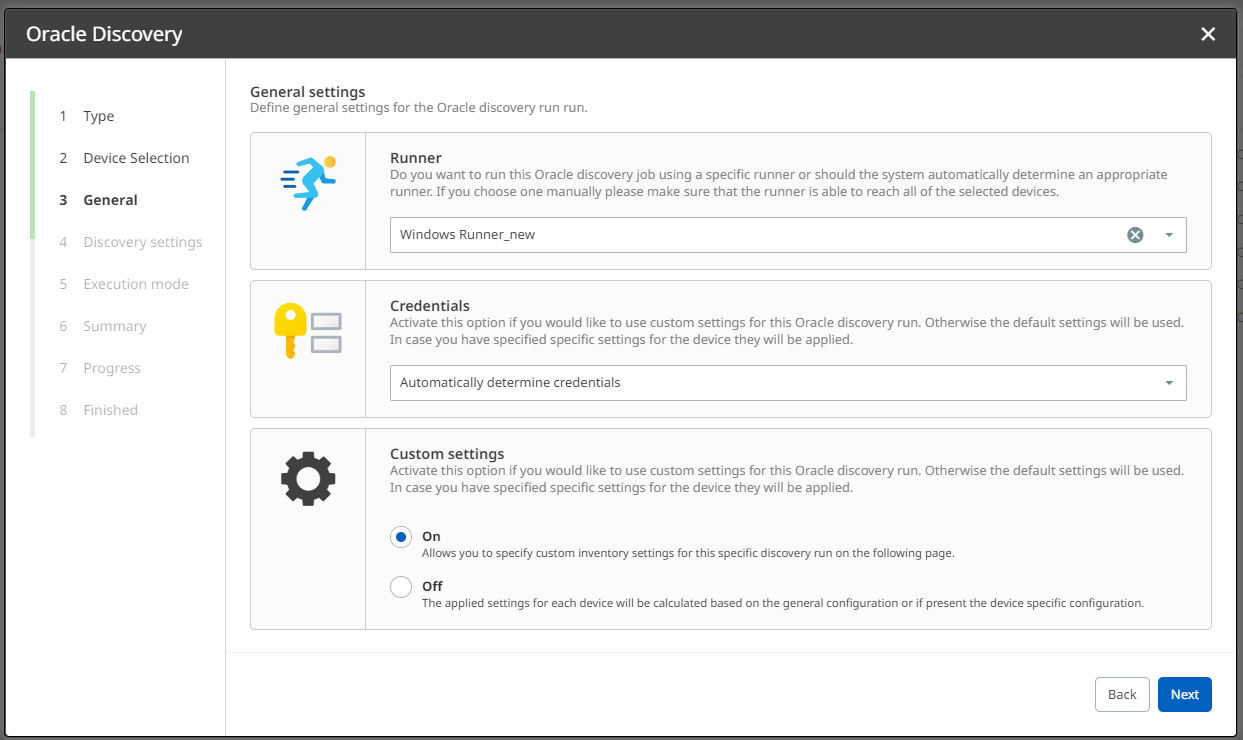Select the Off custom settings radio button
The image size is (1243, 740).
pos(401,587)
